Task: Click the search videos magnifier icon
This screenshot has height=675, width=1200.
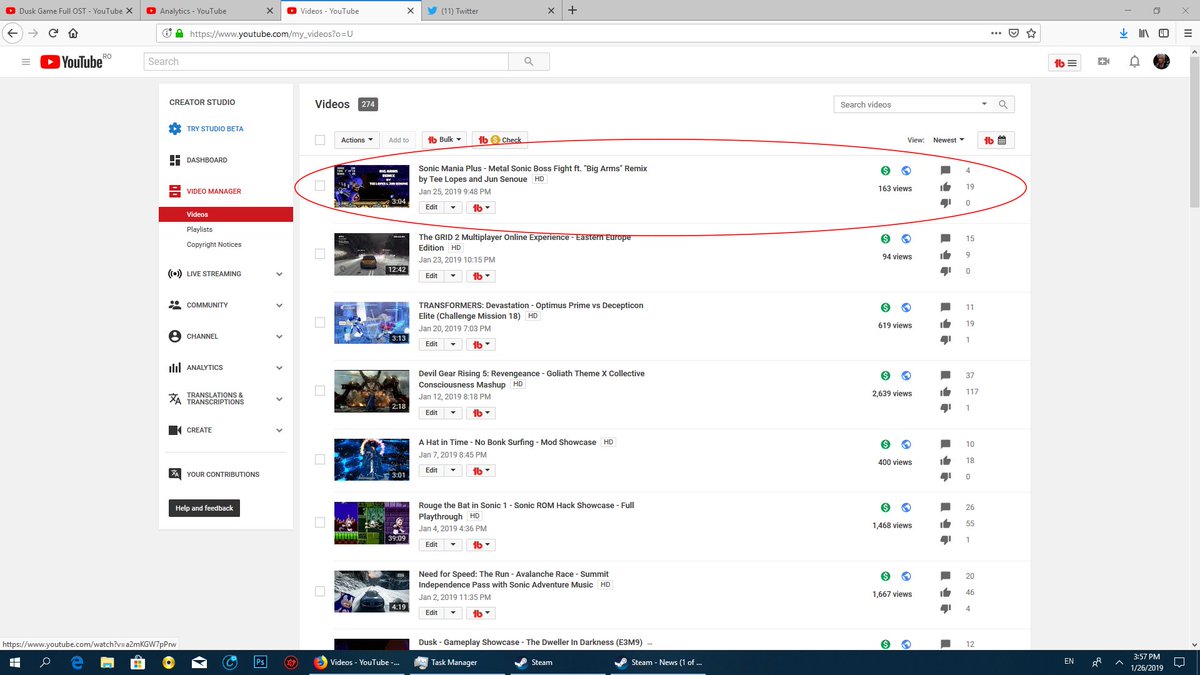Action: click(x=1004, y=104)
